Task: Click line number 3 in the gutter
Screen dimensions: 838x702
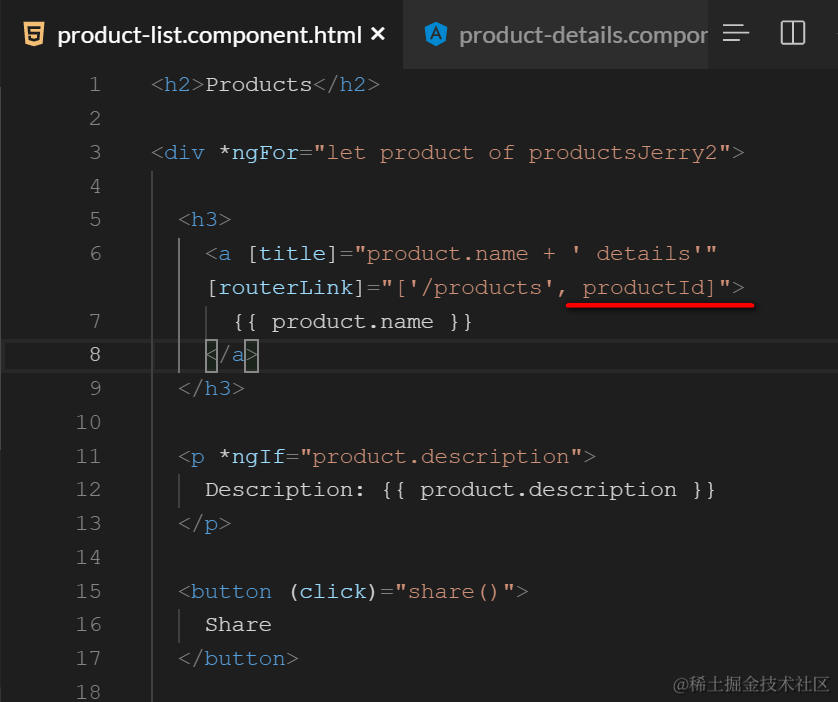Action: [95, 153]
